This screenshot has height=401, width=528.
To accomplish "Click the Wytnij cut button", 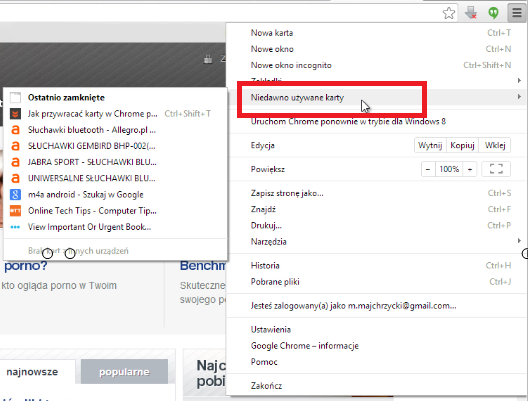I will click(430, 145).
